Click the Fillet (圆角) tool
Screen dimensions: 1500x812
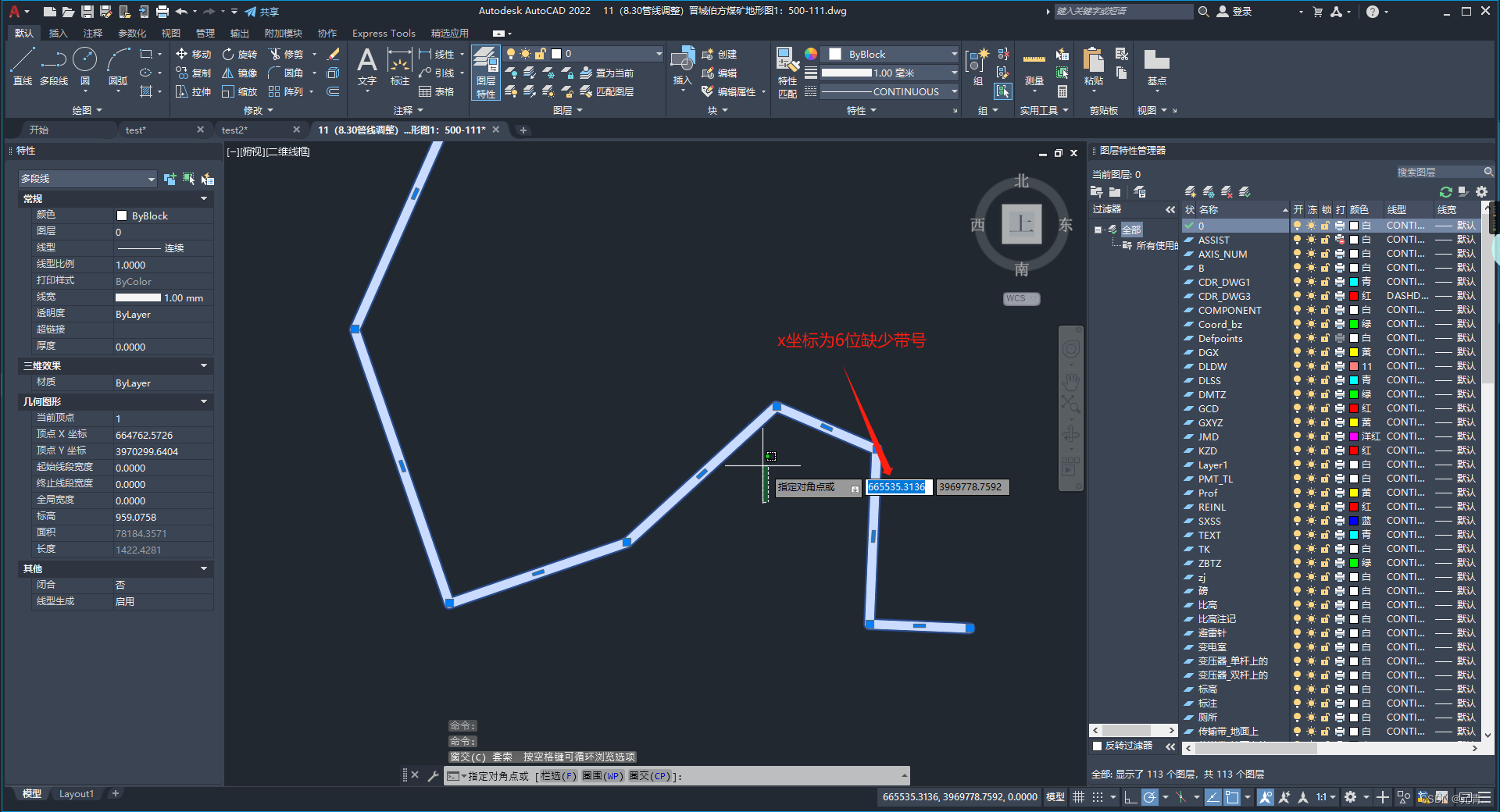[285, 73]
